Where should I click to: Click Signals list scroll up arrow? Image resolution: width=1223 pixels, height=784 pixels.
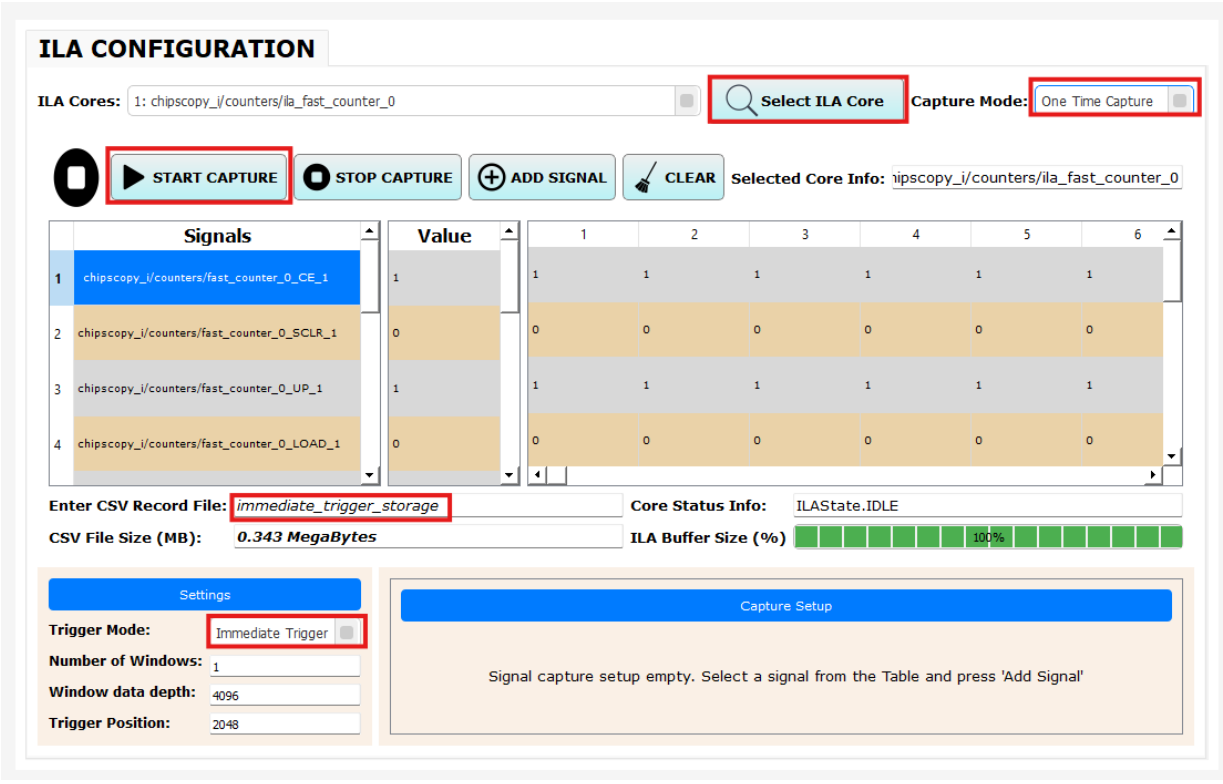point(371,231)
